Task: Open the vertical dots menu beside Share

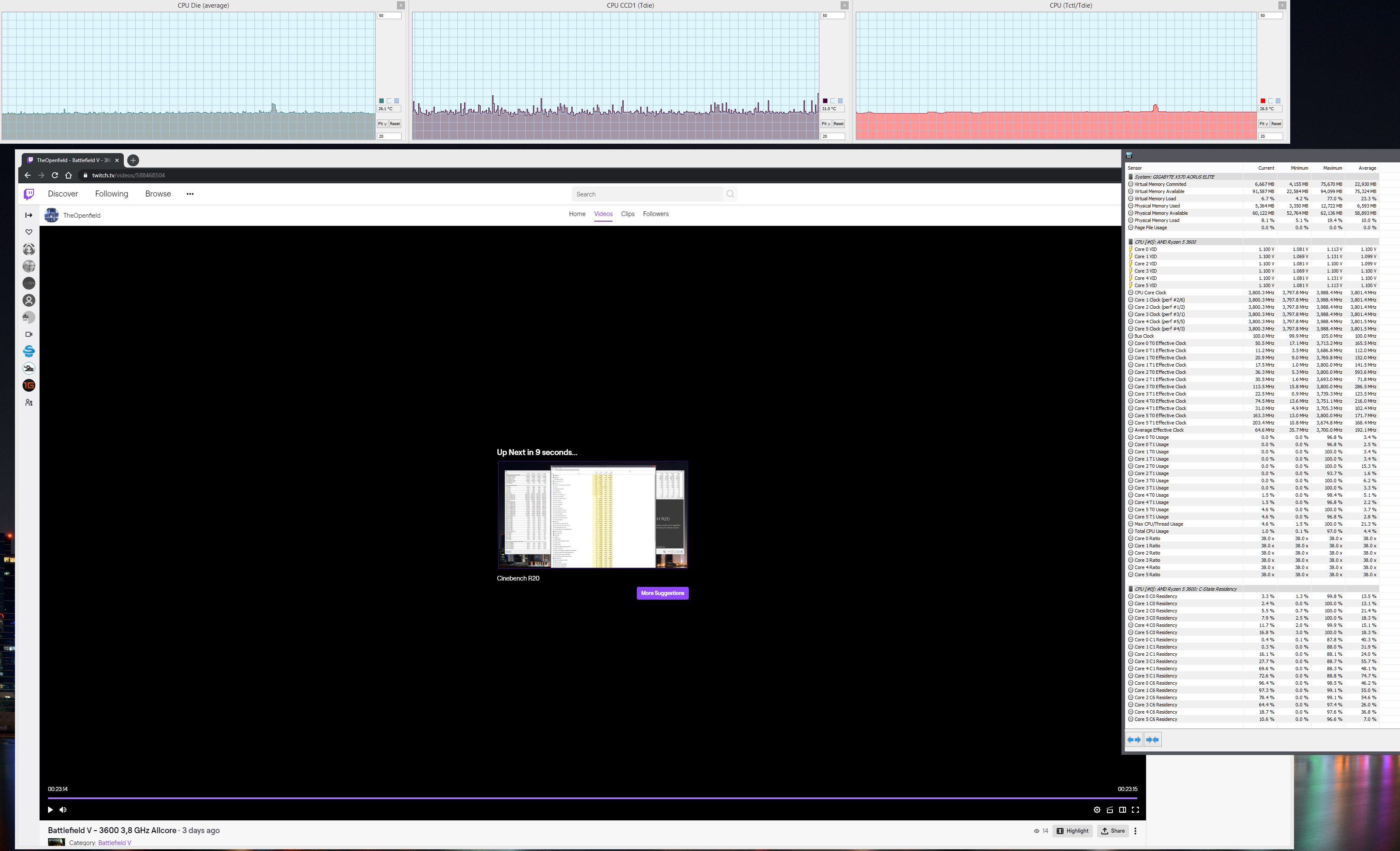Action: (x=1135, y=831)
